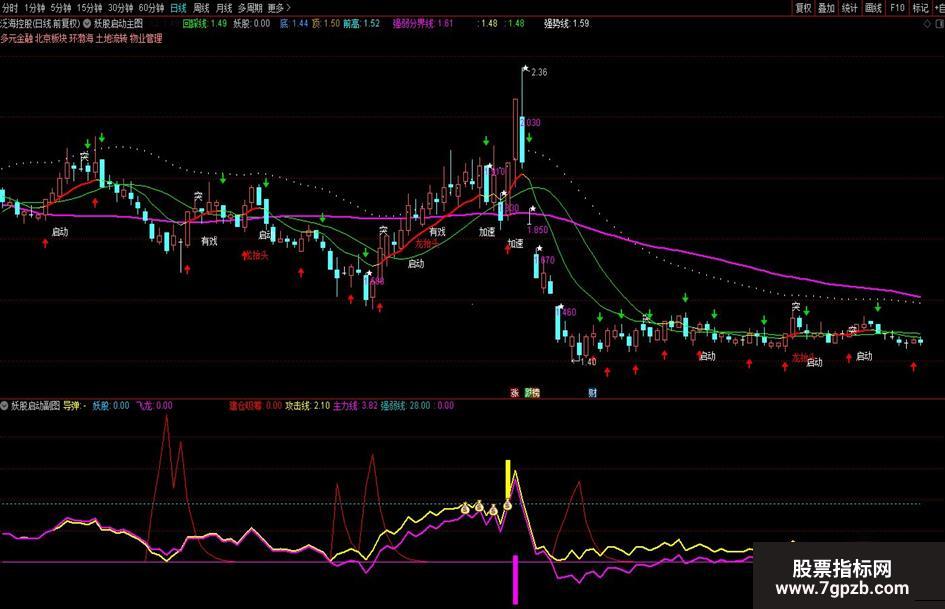This screenshot has height=609, width=945.
Task: Switch to the 日线 daily chart
Action: click(x=178, y=8)
